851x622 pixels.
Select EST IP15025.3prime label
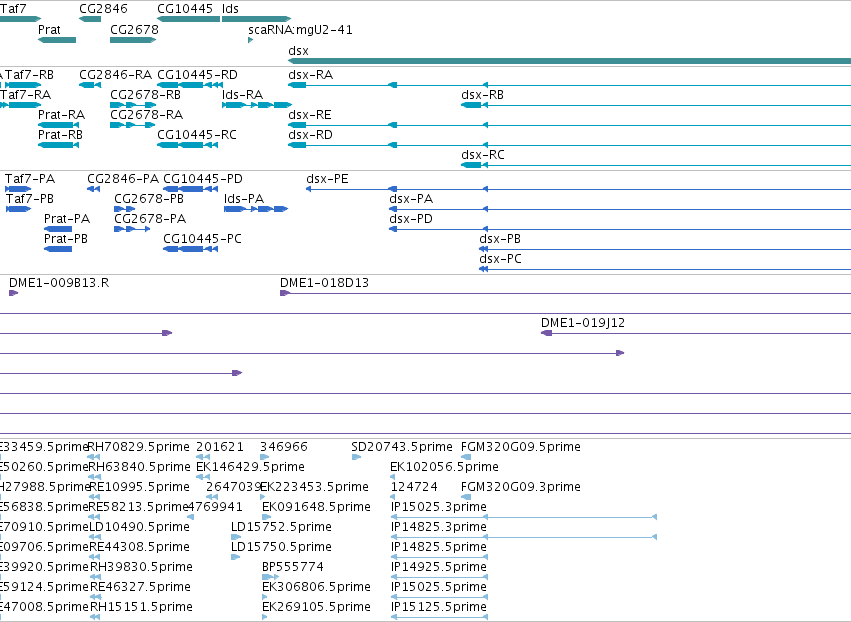coord(439,507)
